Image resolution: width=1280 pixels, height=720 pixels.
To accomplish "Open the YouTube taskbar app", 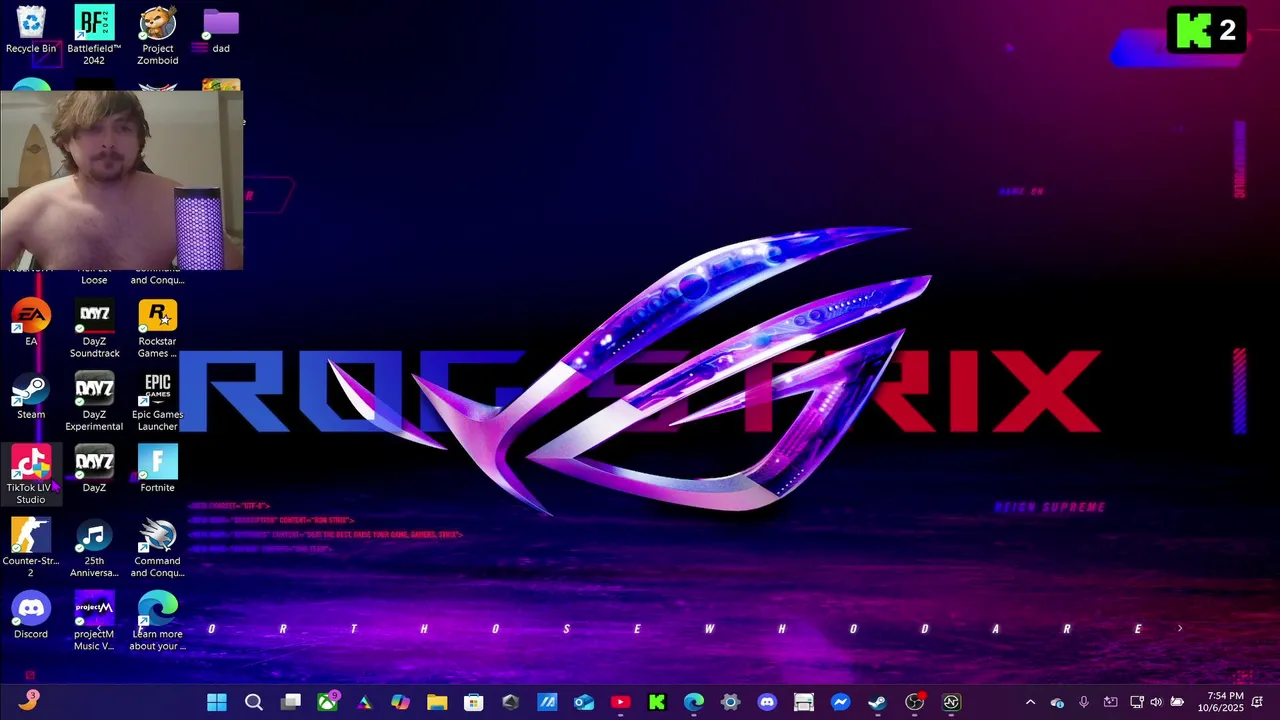I will coord(620,702).
